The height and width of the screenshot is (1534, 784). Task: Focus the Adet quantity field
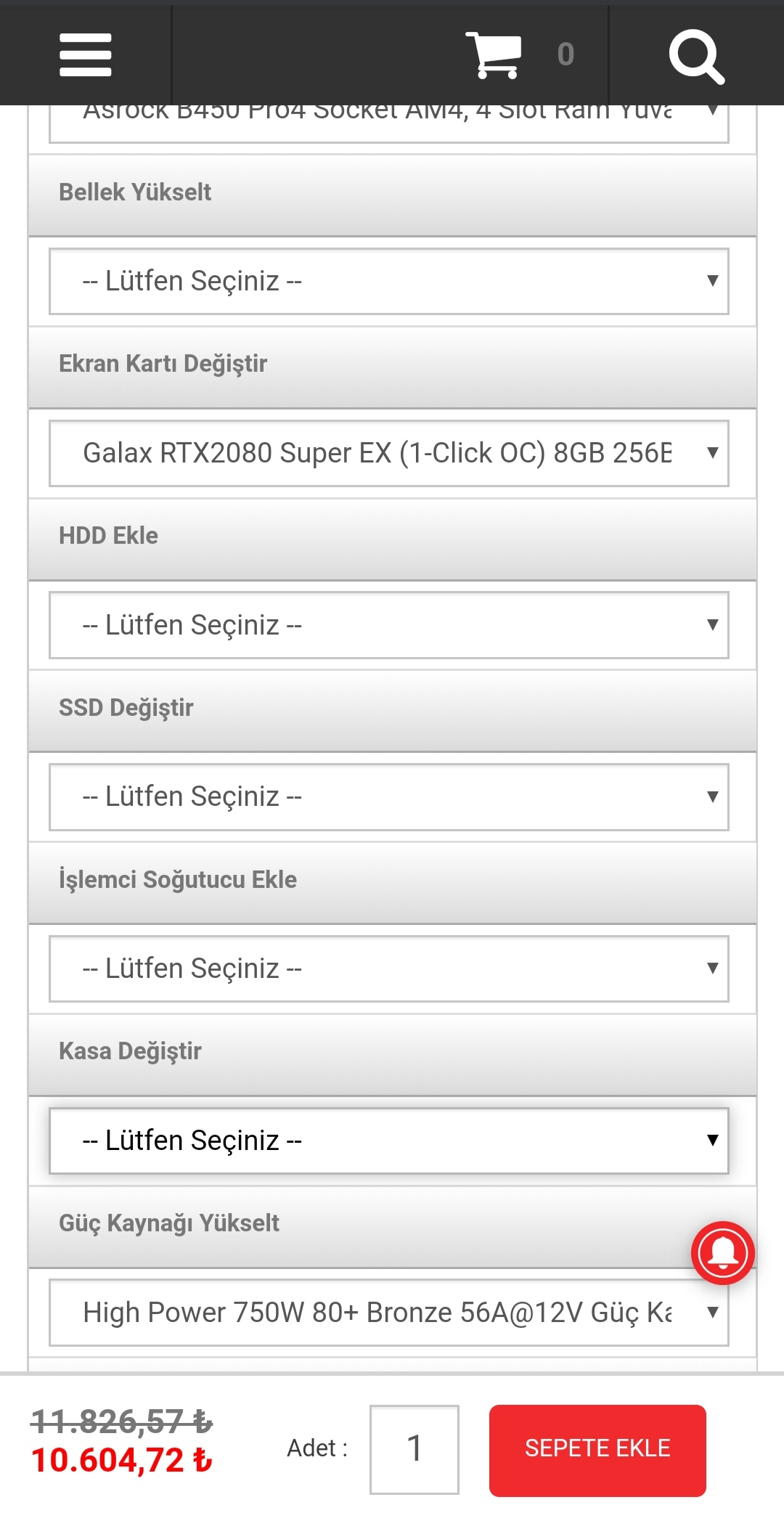414,1449
